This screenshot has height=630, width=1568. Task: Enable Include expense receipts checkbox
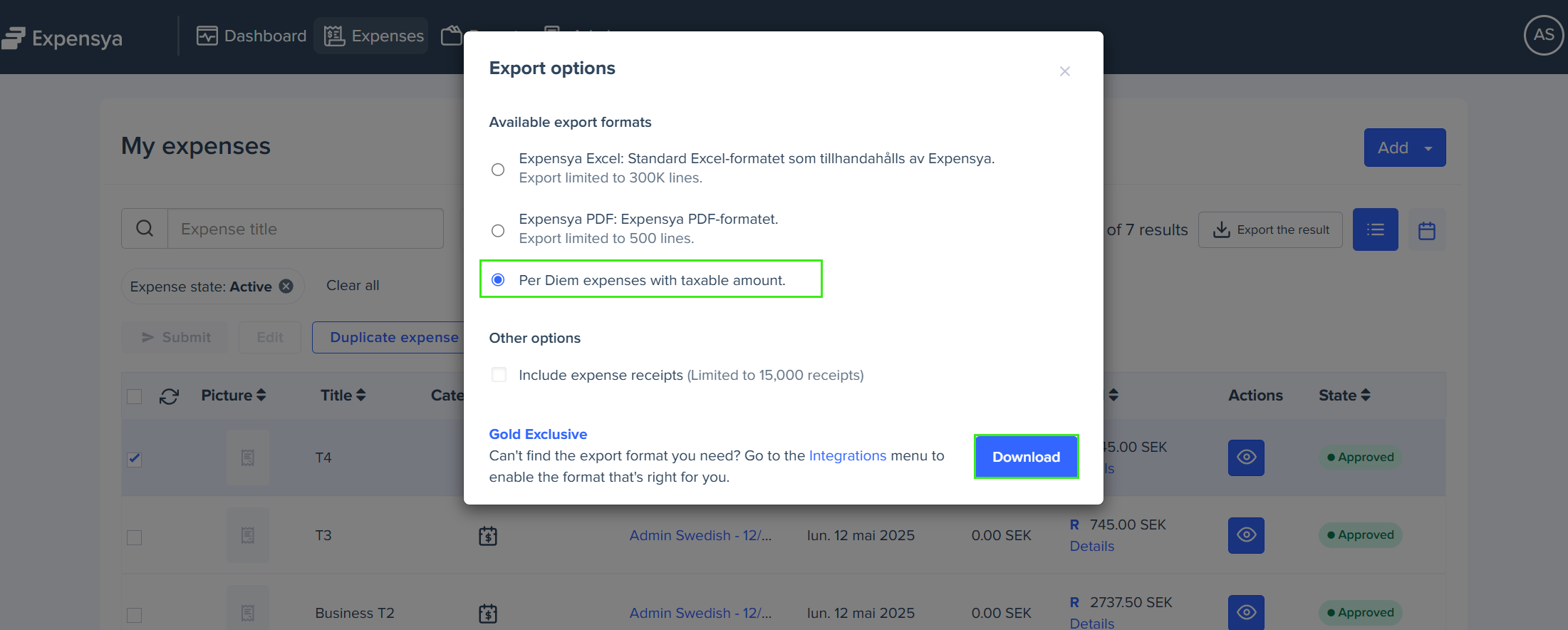pyautogui.click(x=499, y=375)
